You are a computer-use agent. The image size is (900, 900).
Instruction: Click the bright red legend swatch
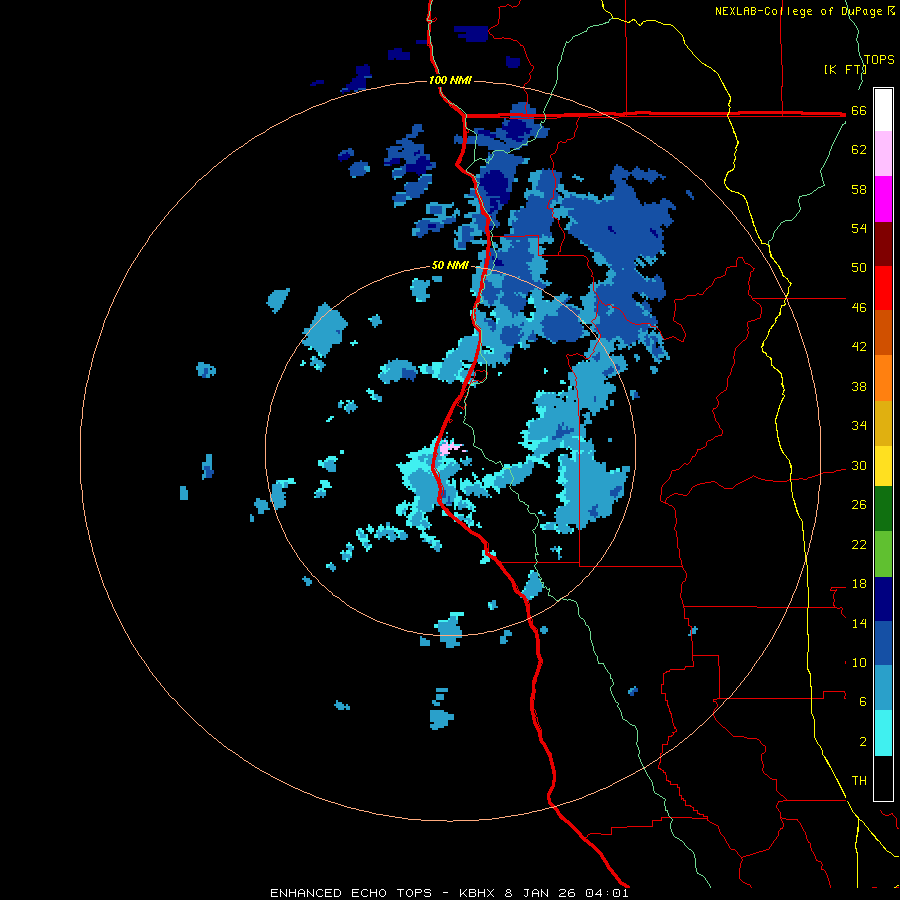(x=883, y=288)
